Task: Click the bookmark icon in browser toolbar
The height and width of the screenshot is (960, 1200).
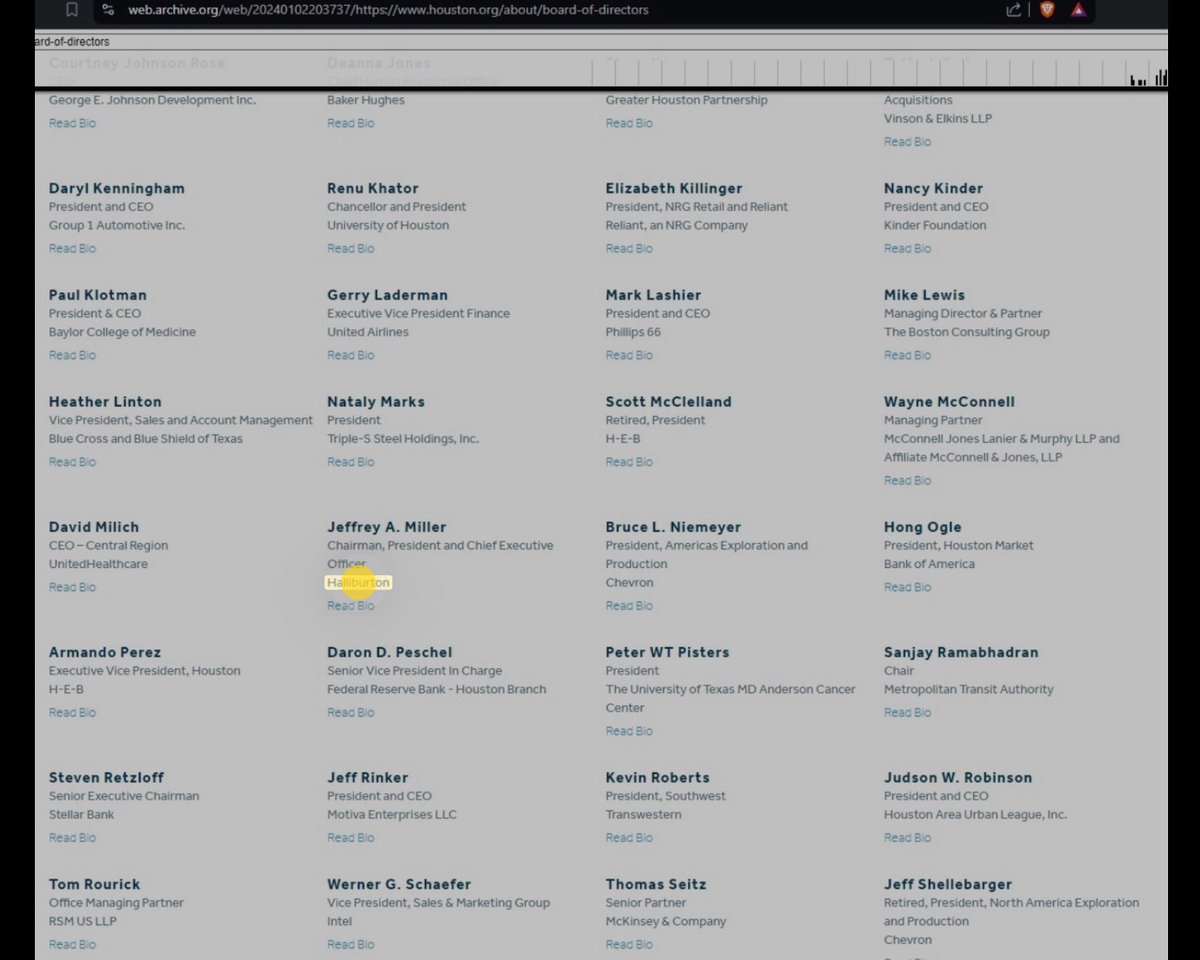Action: coord(71,10)
